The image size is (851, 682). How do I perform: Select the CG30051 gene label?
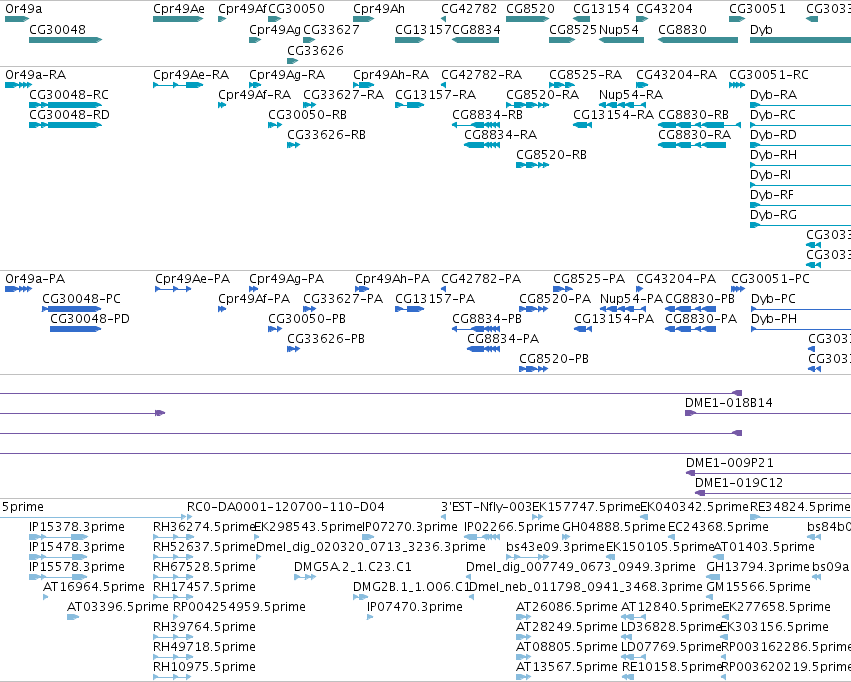coord(757,9)
